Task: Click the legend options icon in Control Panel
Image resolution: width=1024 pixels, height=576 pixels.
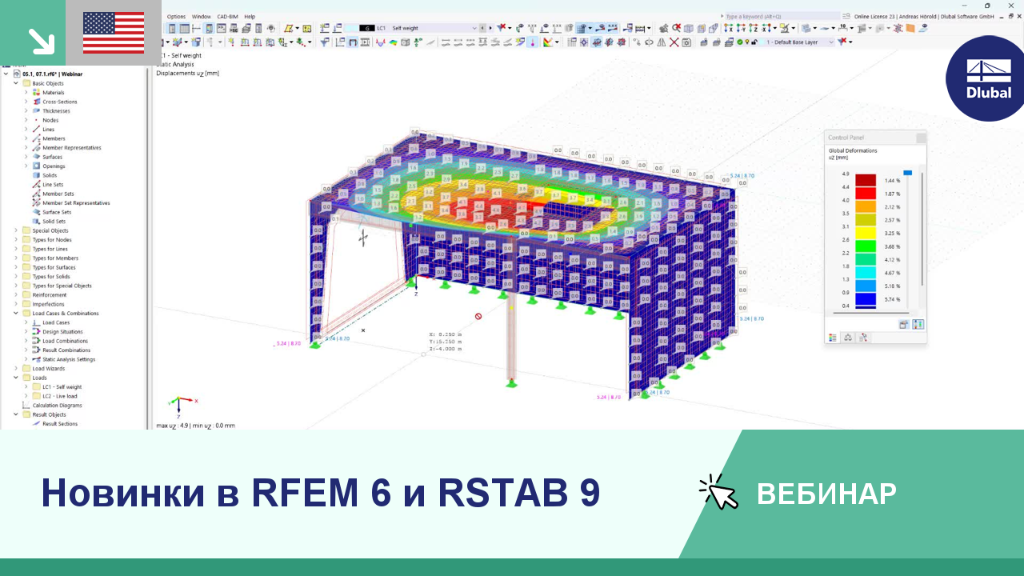Action: [x=904, y=325]
